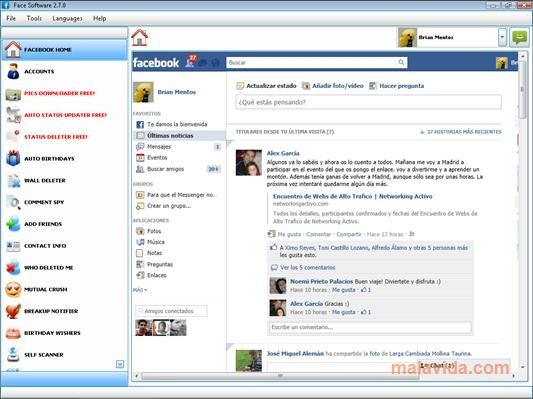Select the Mutual Crush icon

[x=13, y=289]
